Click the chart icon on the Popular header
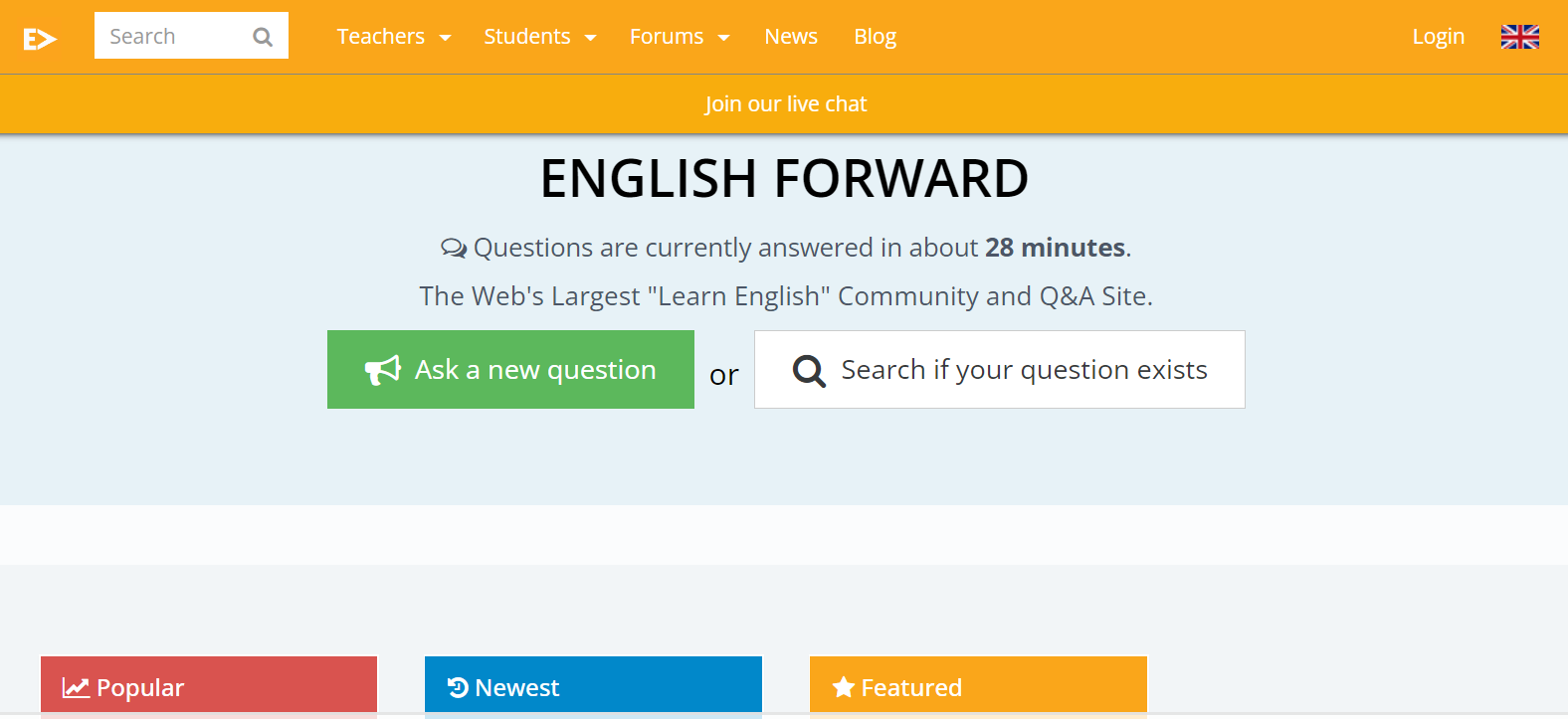 click(x=76, y=687)
